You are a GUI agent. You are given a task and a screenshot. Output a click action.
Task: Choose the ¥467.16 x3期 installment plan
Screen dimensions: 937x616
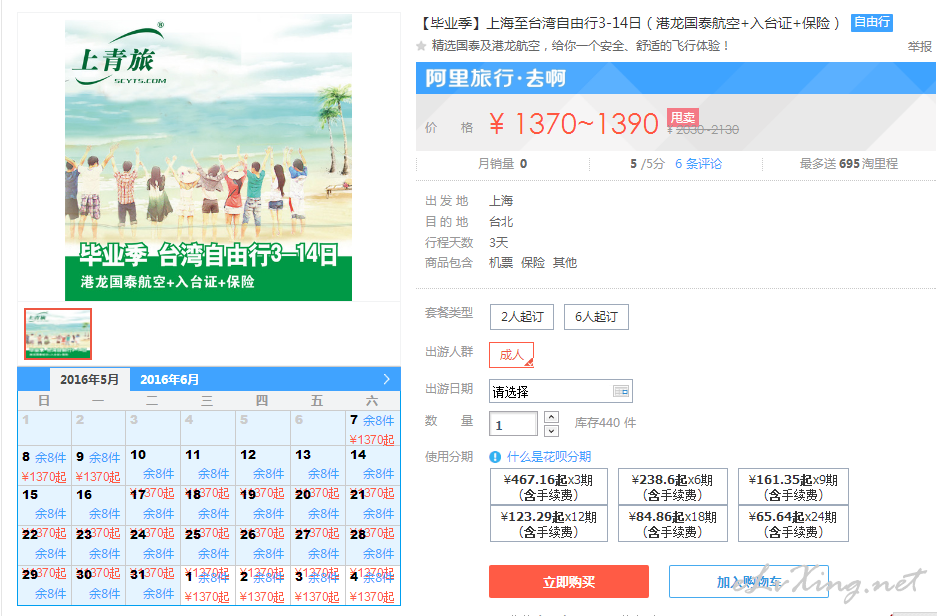(549, 487)
